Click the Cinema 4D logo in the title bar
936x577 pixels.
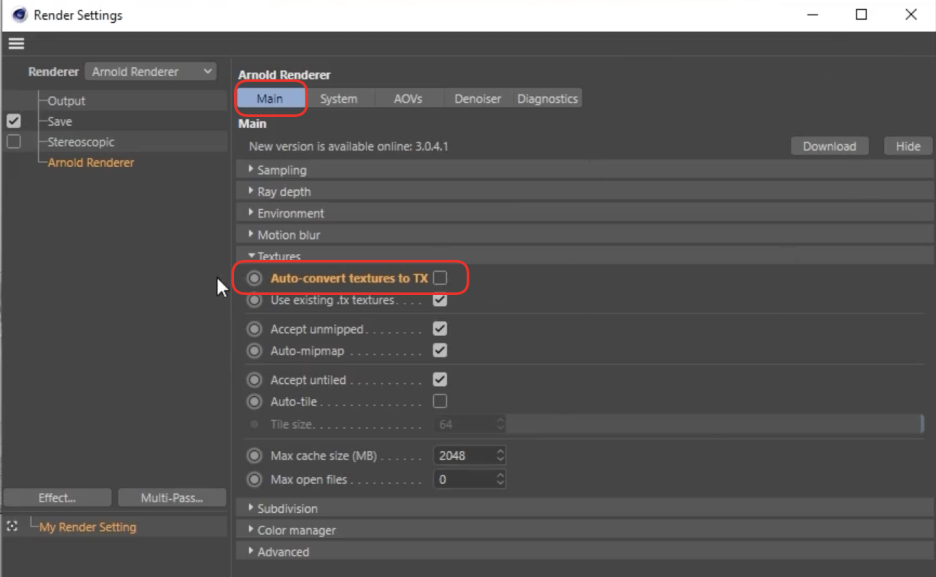pos(20,15)
